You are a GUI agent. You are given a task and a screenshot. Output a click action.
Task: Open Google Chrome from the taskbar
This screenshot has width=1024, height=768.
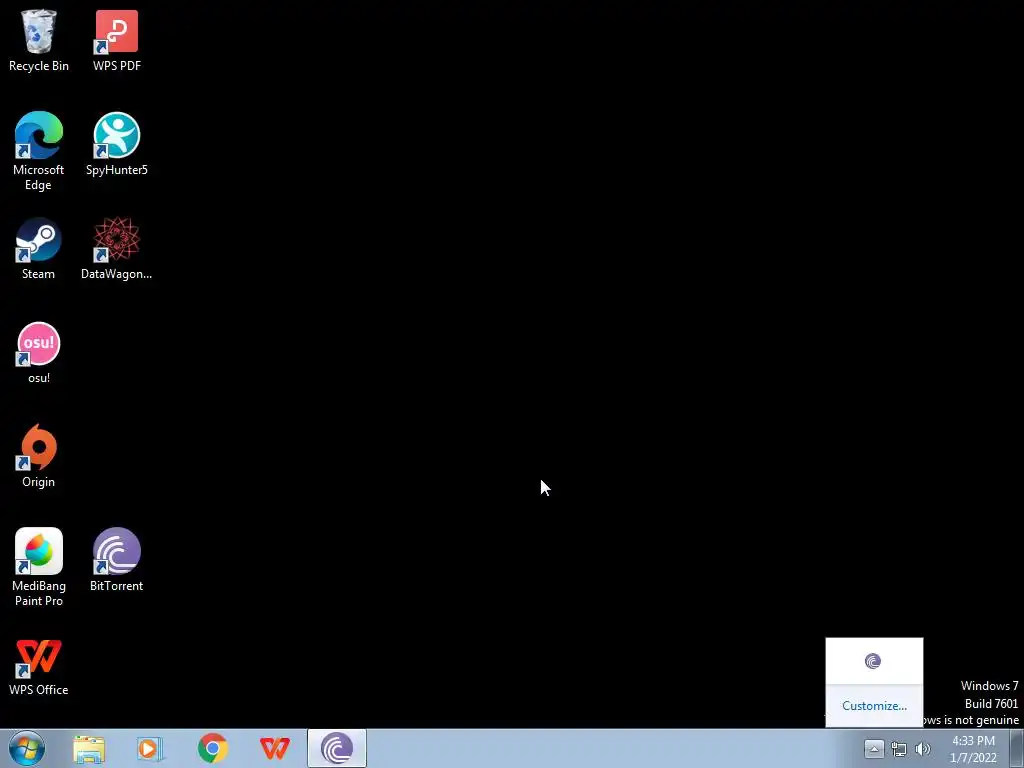click(213, 749)
